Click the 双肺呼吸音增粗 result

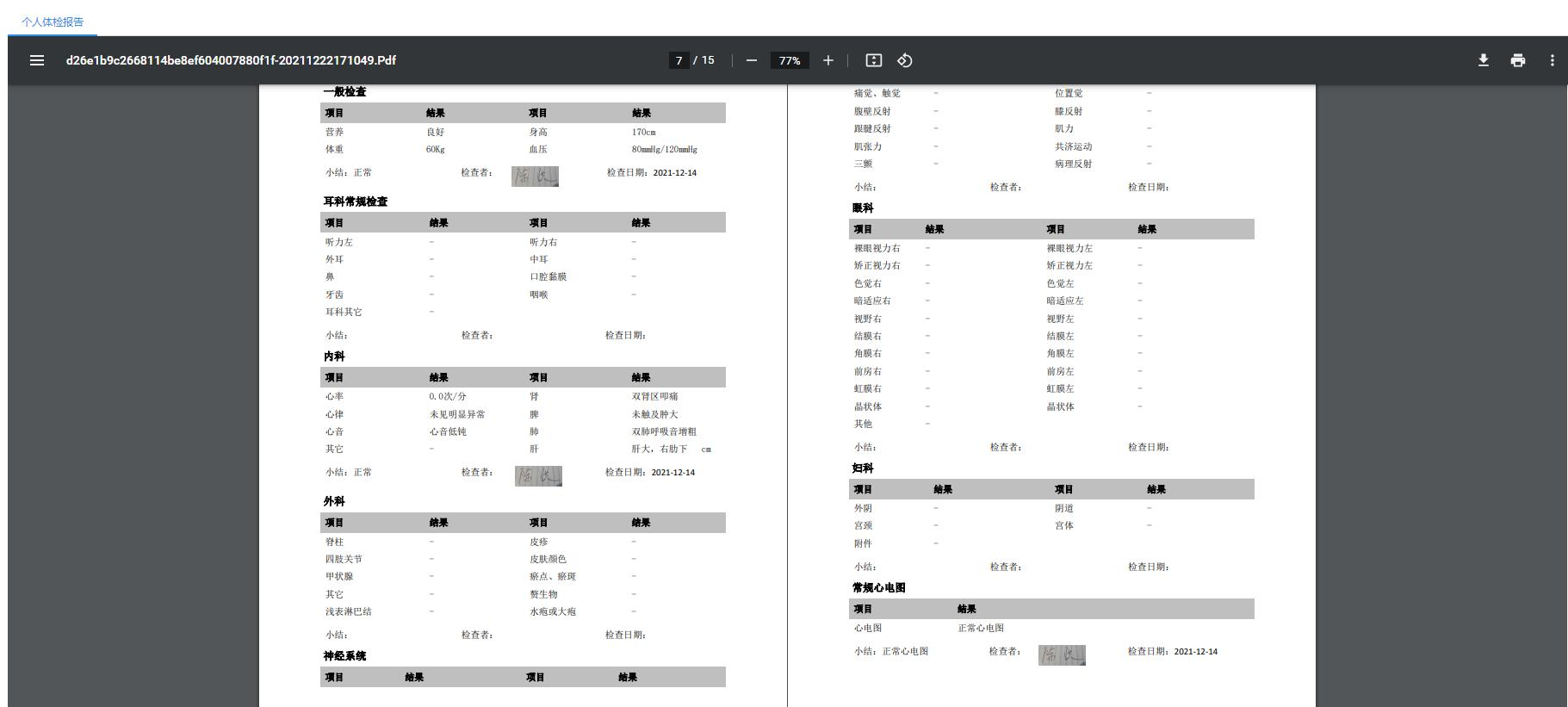[664, 431]
